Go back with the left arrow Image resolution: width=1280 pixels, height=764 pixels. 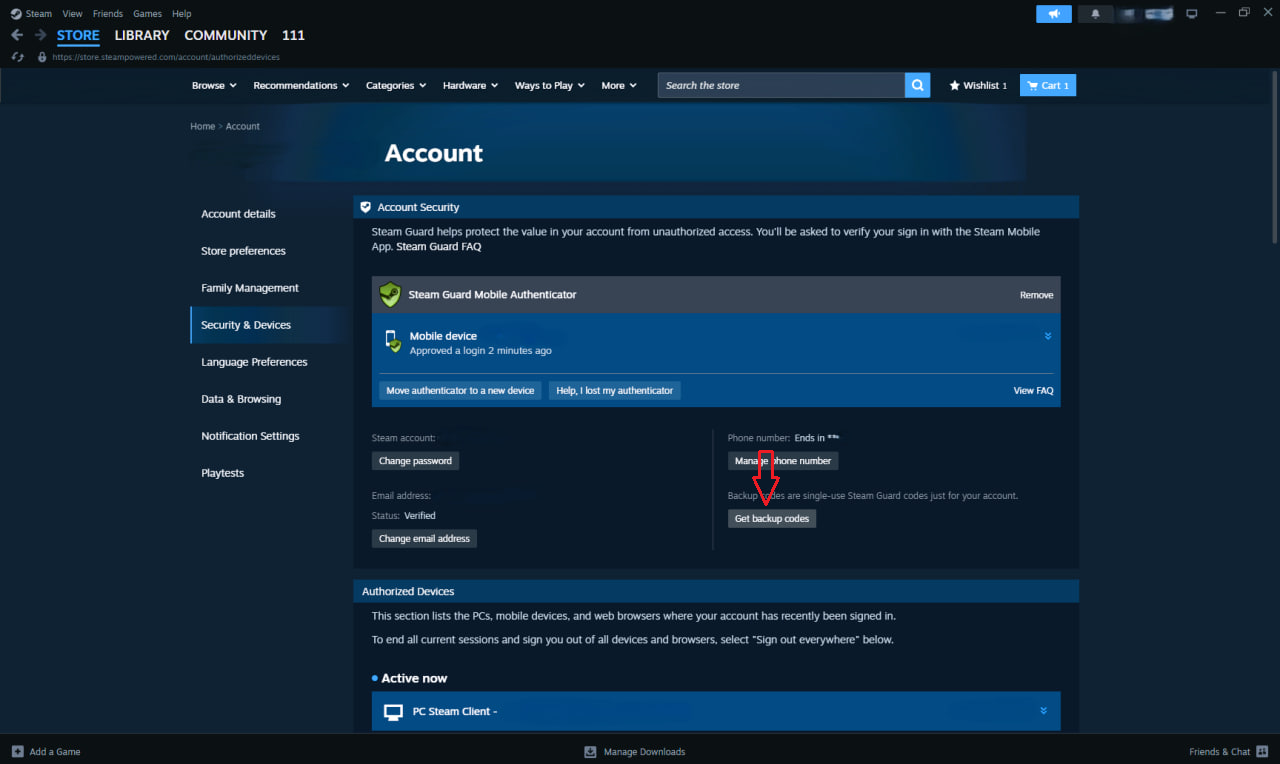[17, 35]
